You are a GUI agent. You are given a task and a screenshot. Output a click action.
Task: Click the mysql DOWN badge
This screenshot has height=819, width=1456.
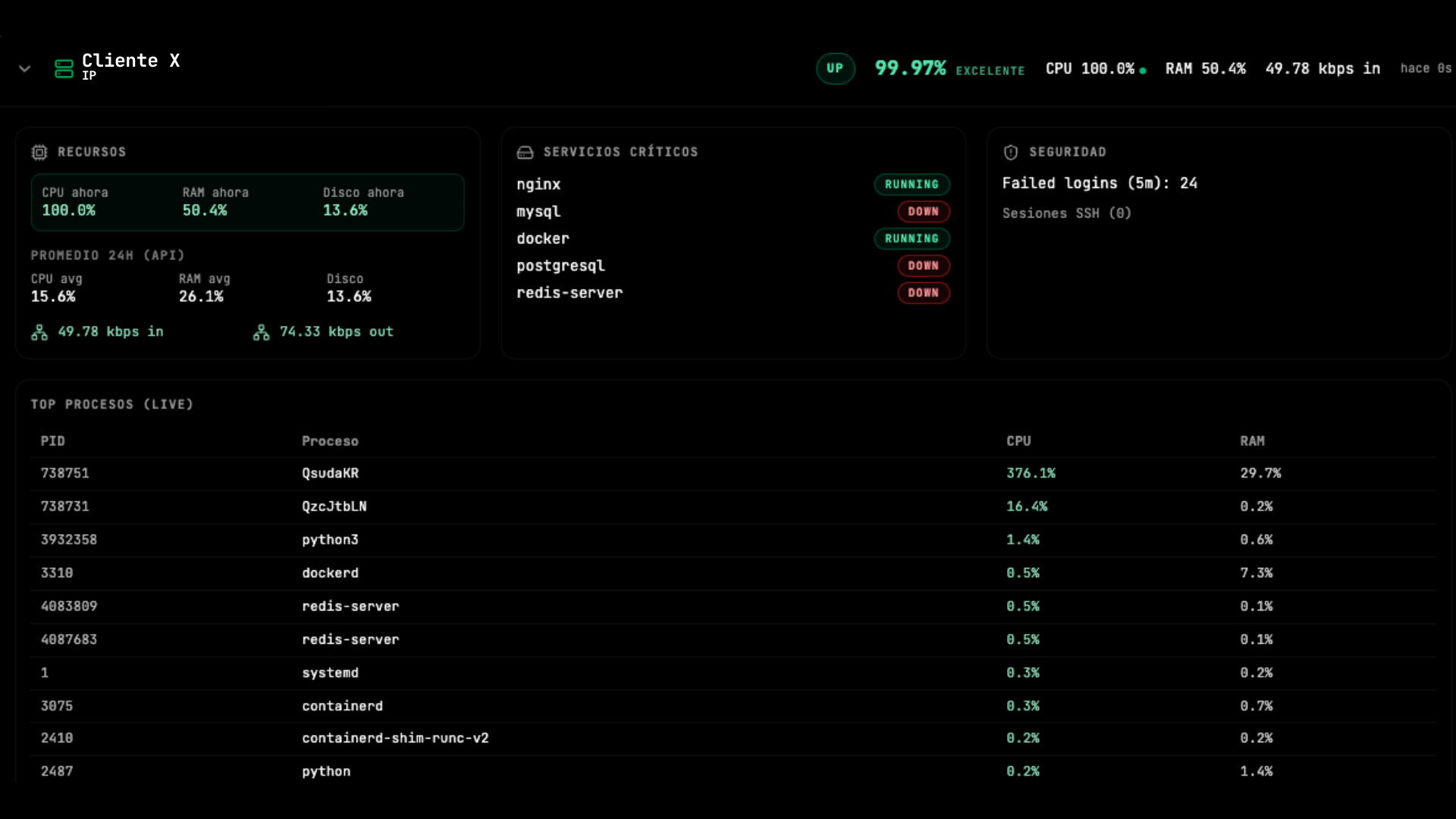pos(923,212)
